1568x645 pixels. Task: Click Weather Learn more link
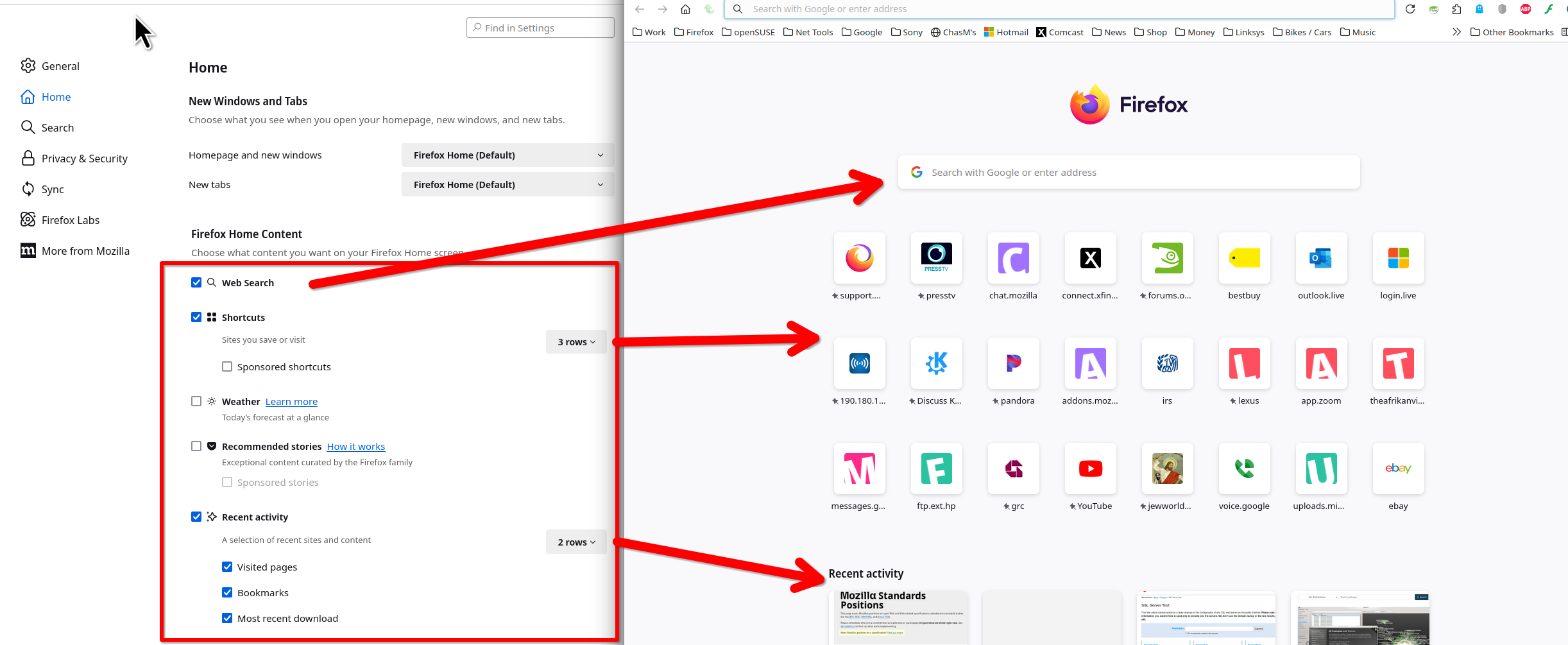coord(291,402)
